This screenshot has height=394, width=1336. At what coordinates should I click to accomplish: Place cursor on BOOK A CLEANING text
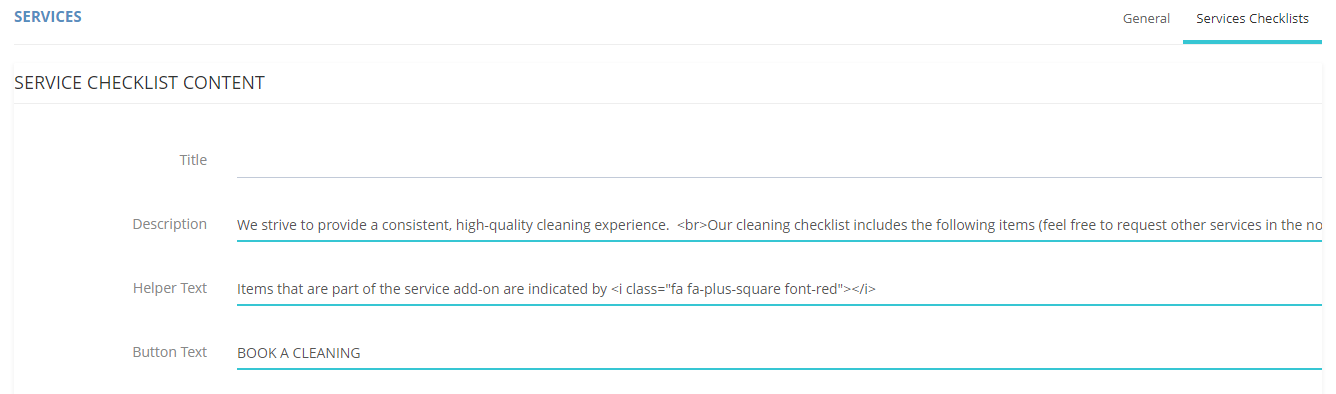coord(298,353)
